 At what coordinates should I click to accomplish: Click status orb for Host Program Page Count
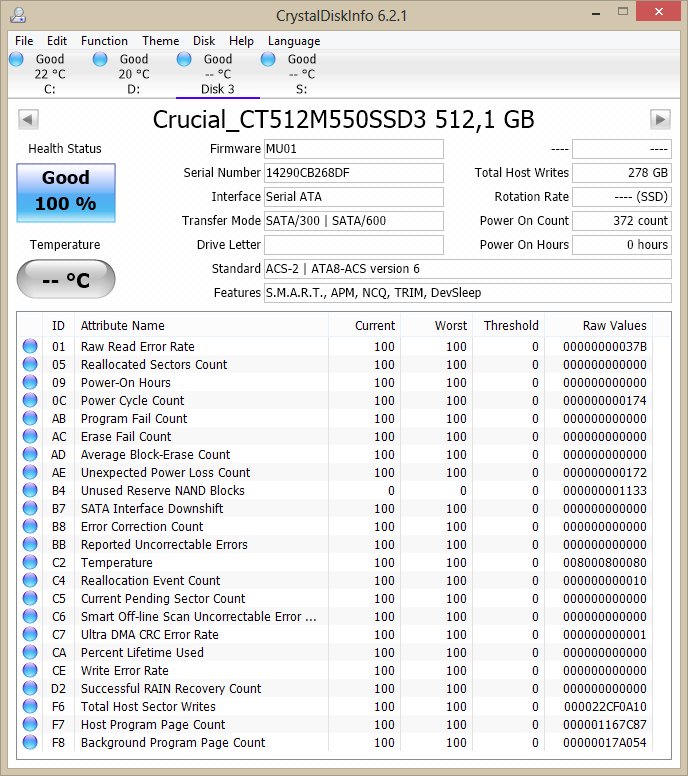(x=30, y=724)
